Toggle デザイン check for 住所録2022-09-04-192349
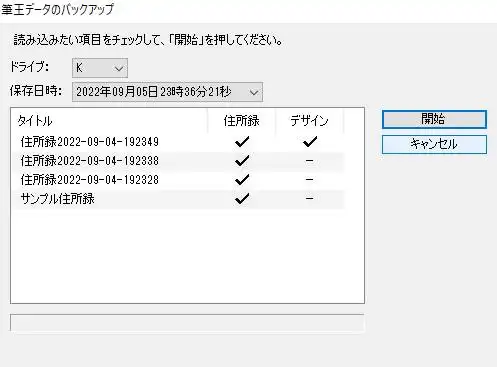Screen dimensions: 497x367 (x=310, y=142)
